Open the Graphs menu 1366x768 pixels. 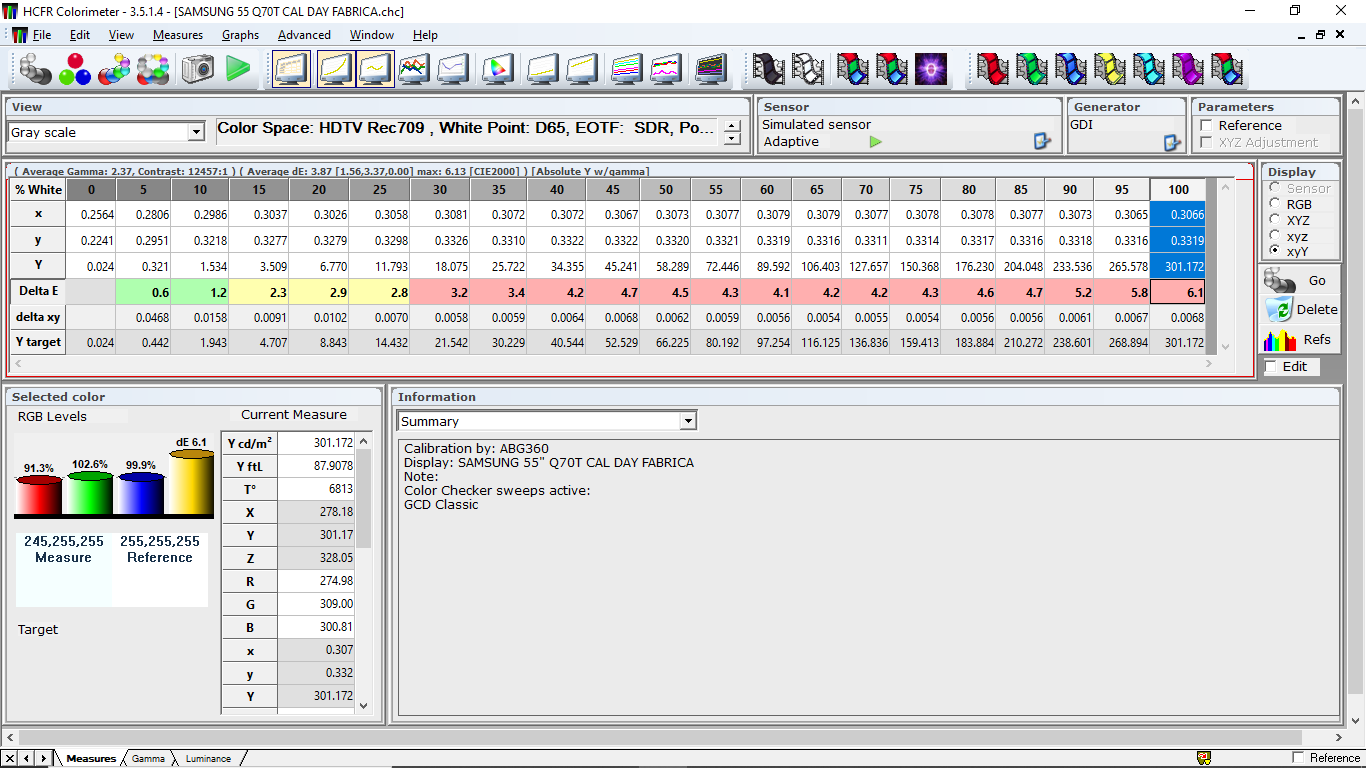pyautogui.click(x=240, y=35)
